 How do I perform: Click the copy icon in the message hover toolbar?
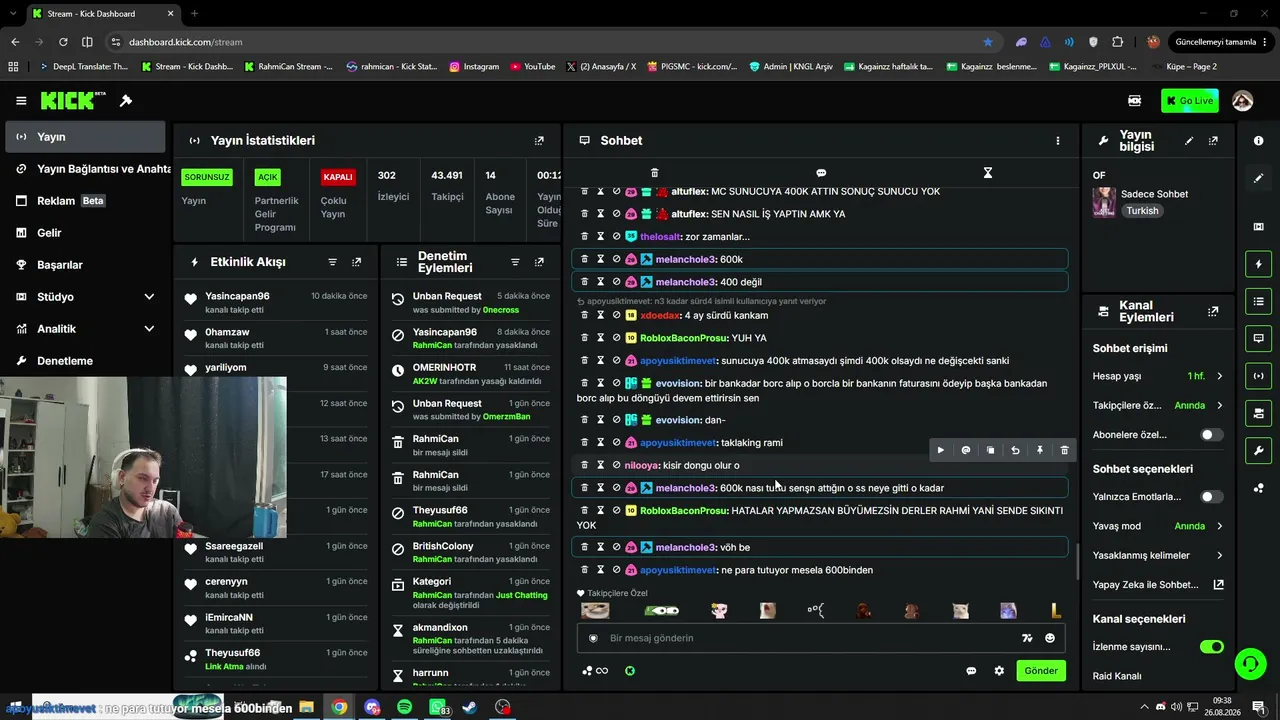pos(990,450)
